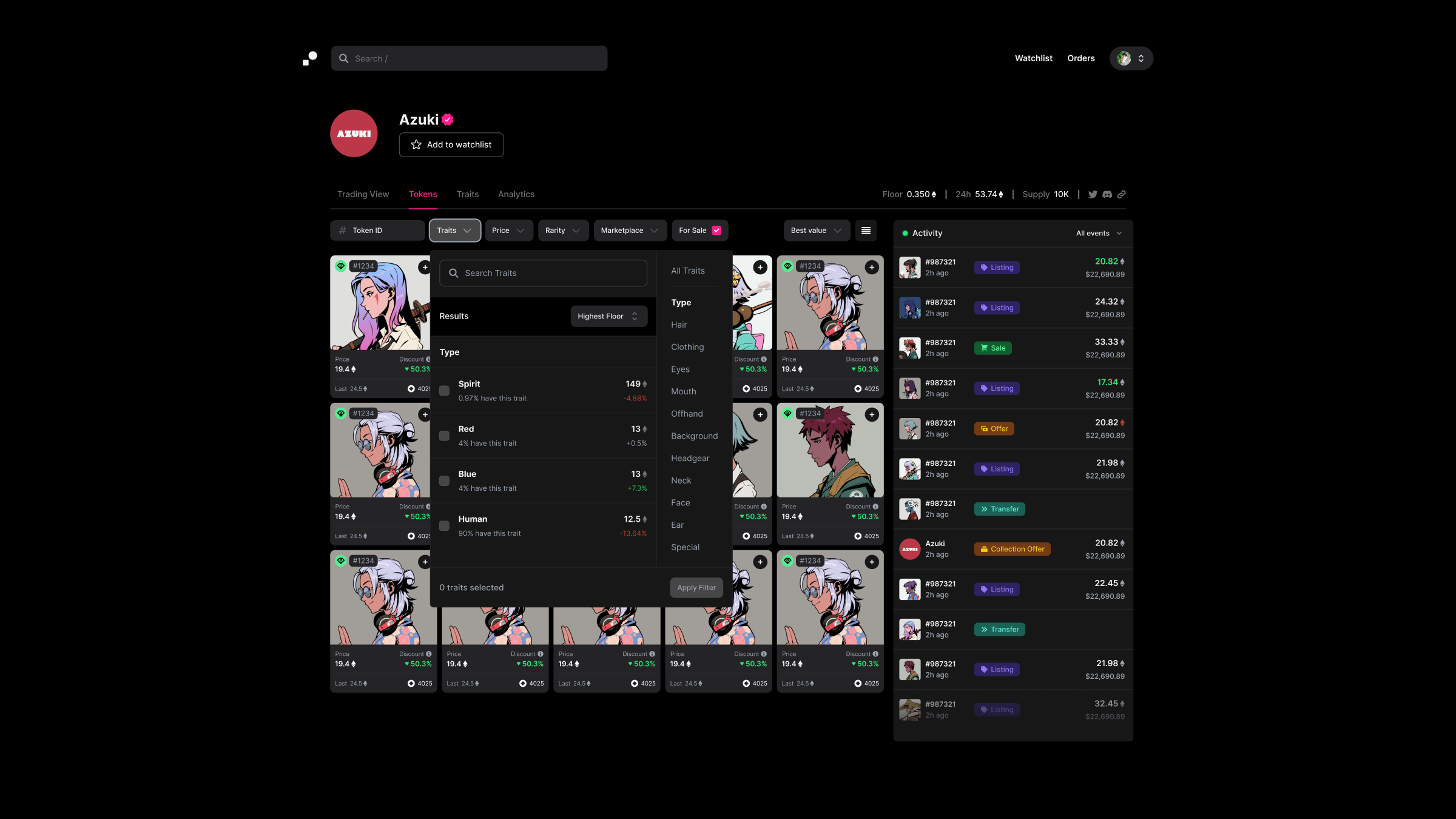Open the red-haired character token thumbnail

tap(830, 450)
